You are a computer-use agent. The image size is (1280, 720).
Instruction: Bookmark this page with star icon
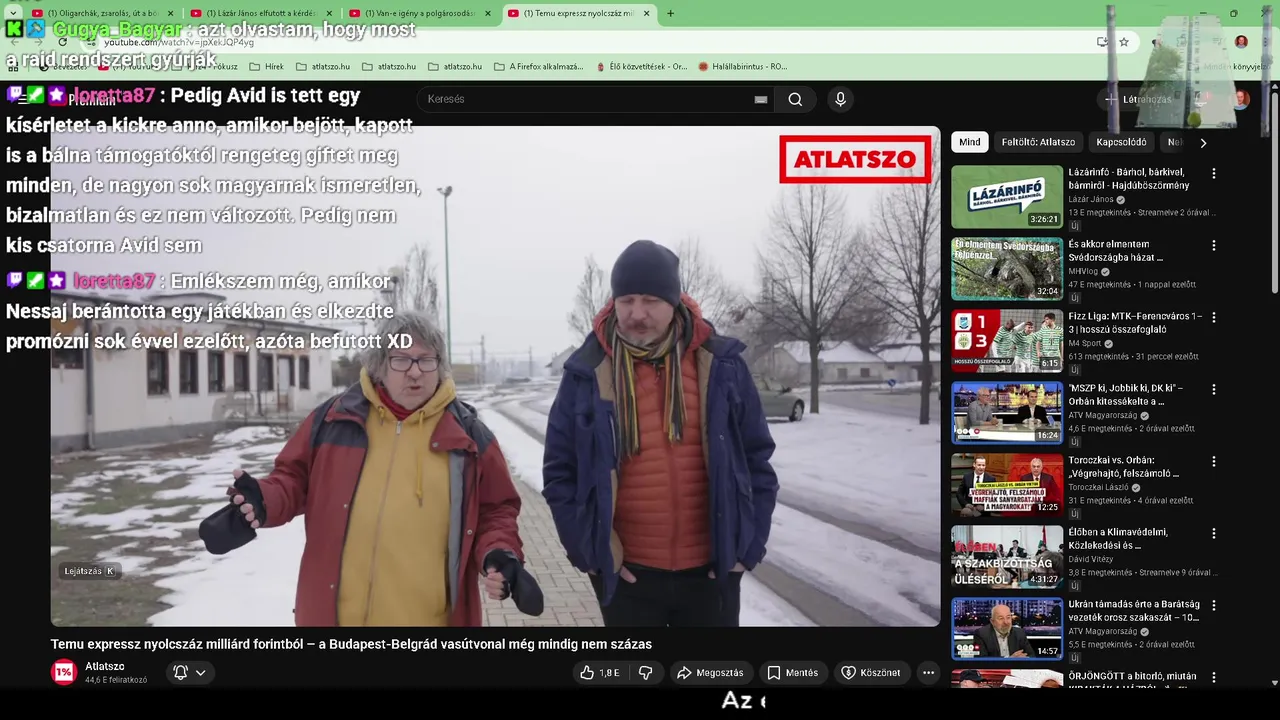[x=1124, y=42]
